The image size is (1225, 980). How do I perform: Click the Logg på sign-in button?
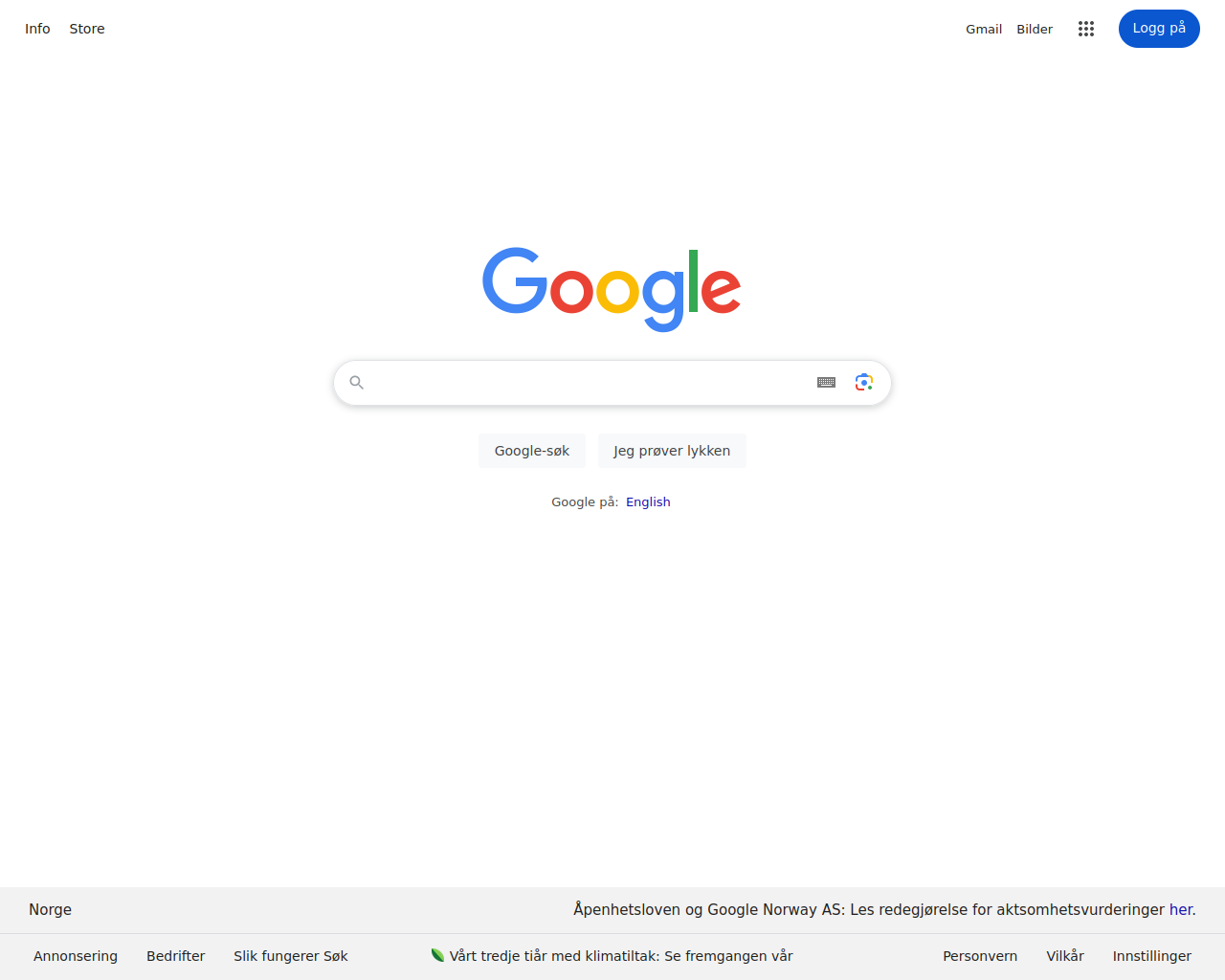tap(1159, 29)
